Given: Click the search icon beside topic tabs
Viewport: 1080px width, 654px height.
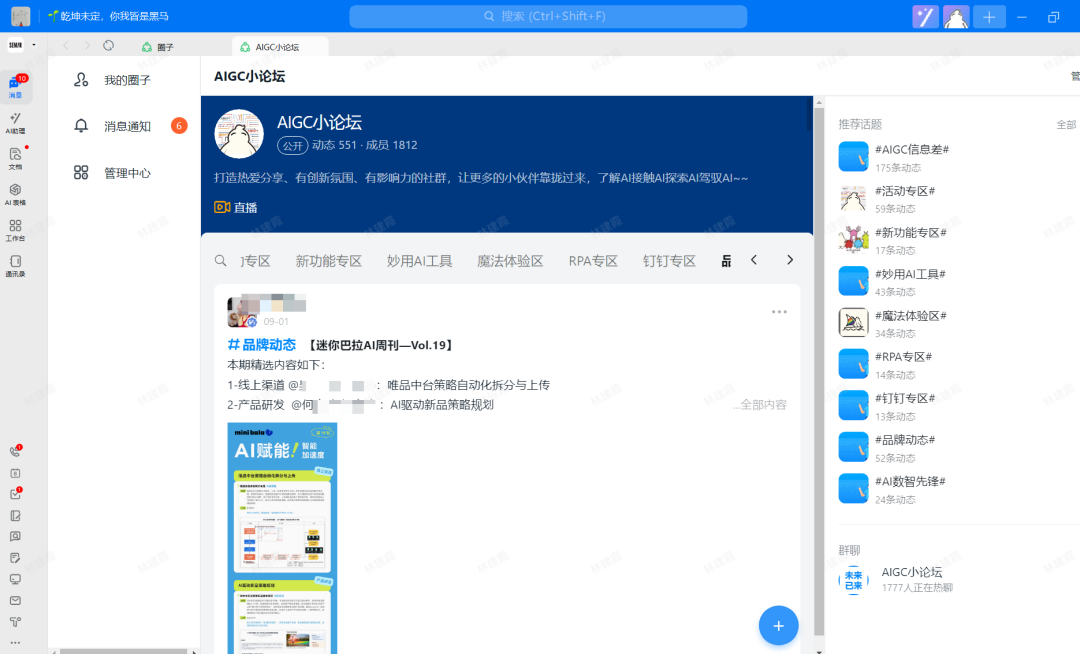Looking at the screenshot, I should coord(221,261).
